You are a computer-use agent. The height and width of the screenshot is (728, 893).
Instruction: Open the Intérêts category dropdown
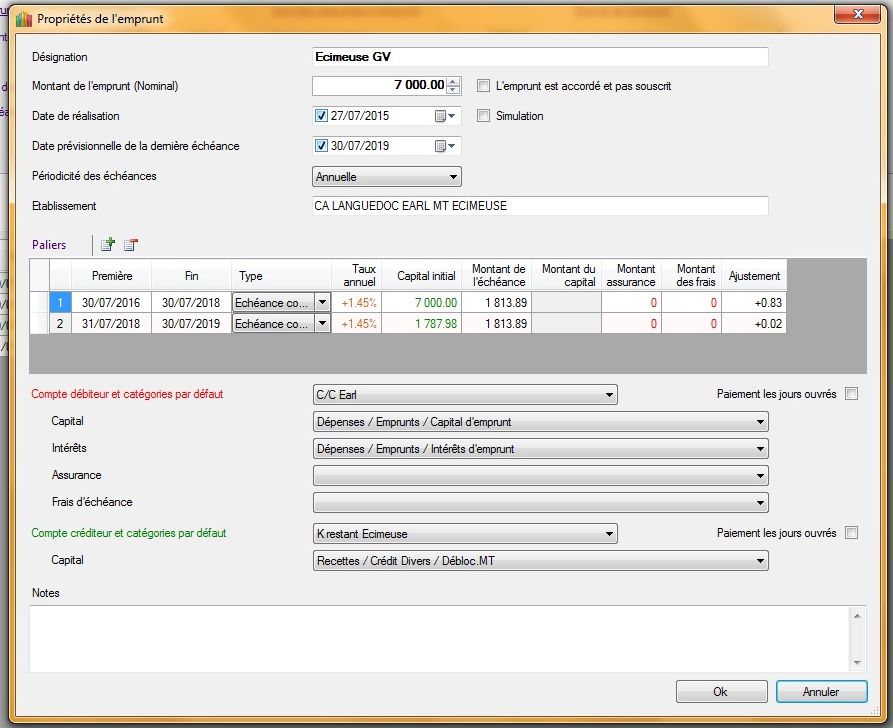coord(760,449)
